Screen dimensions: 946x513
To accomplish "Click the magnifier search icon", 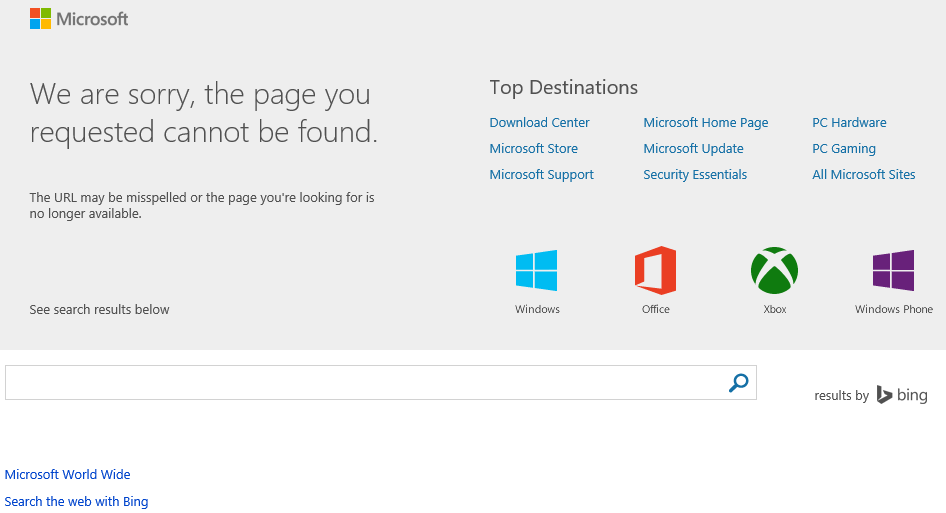I will pyautogui.click(x=738, y=382).
